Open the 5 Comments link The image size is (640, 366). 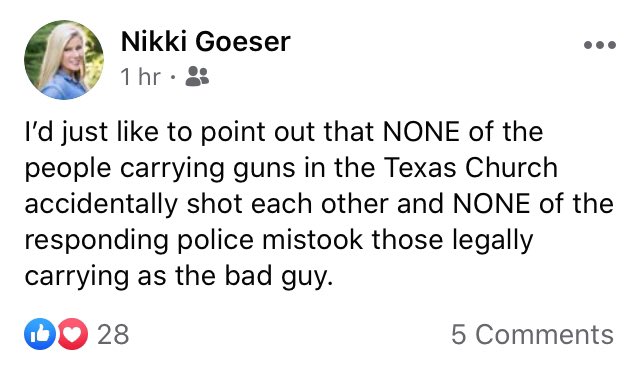coord(532,335)
